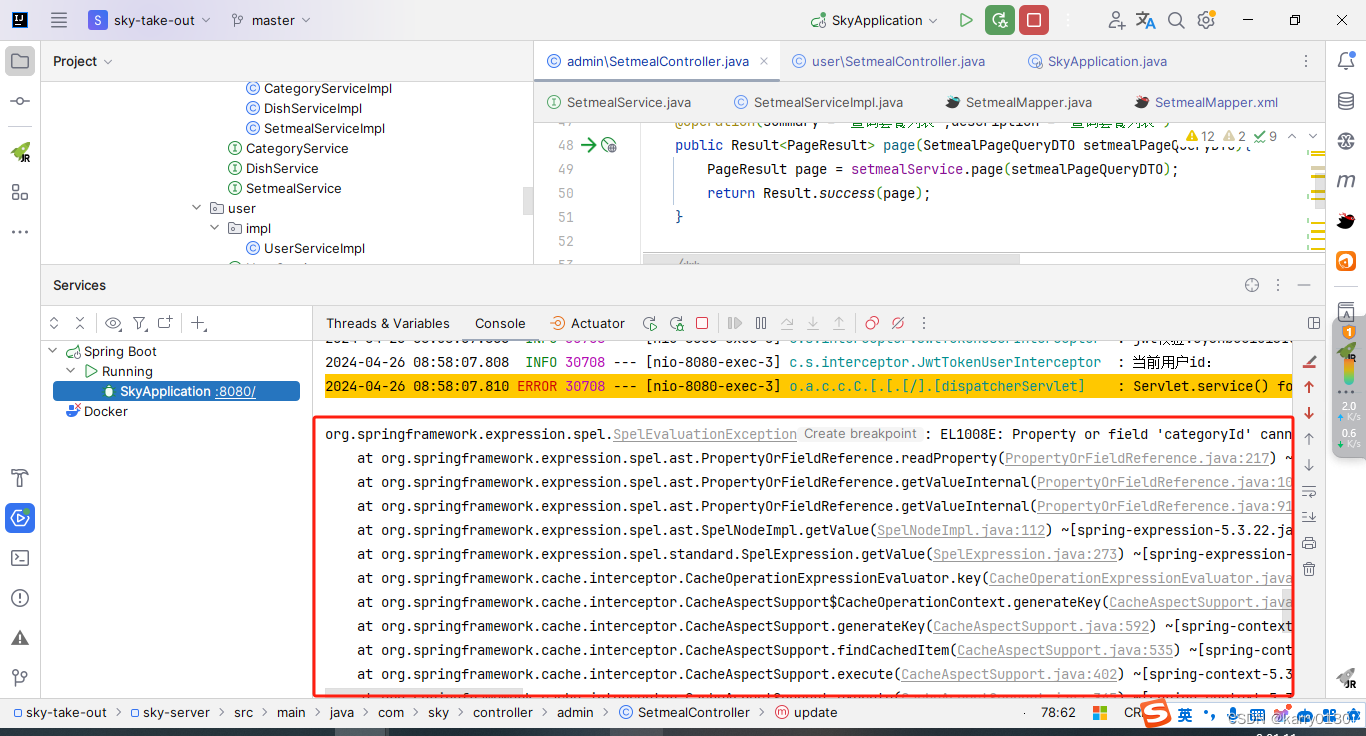
Task: Clear console output with the trash icon
Action: 1309,568
